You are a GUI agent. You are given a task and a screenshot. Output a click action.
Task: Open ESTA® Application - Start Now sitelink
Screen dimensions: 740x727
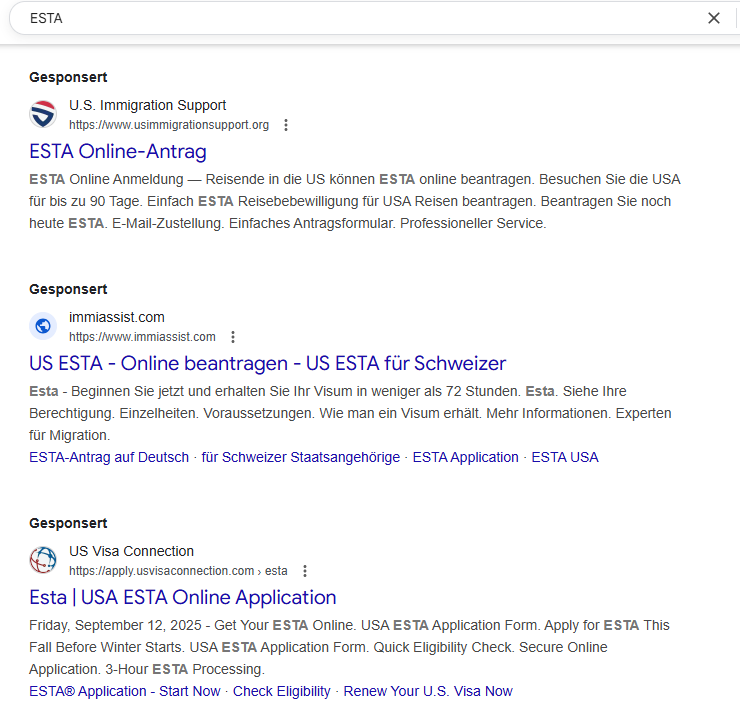click(x=125, y=692)
